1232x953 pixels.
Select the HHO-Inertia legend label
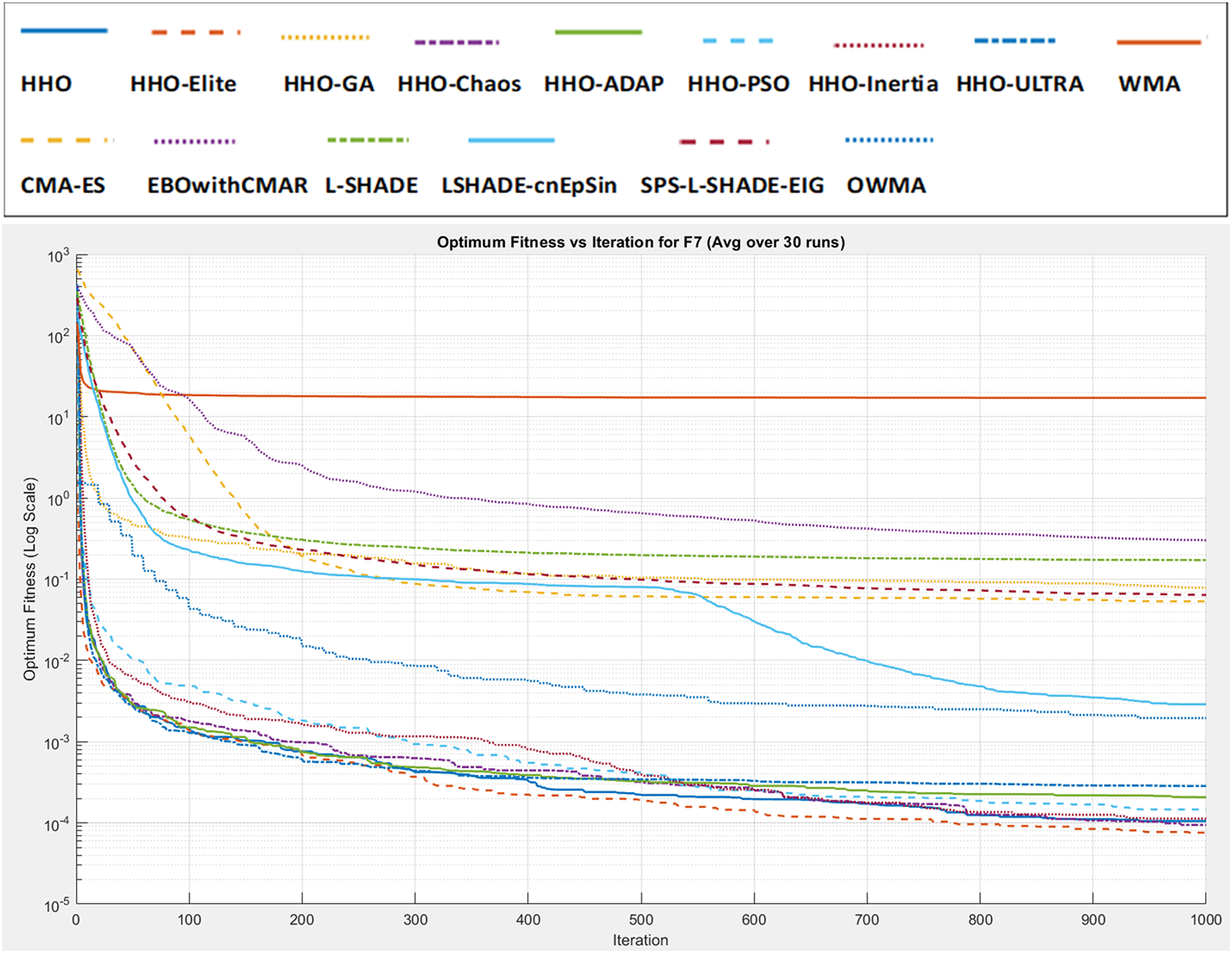click(x=873, y=84)
